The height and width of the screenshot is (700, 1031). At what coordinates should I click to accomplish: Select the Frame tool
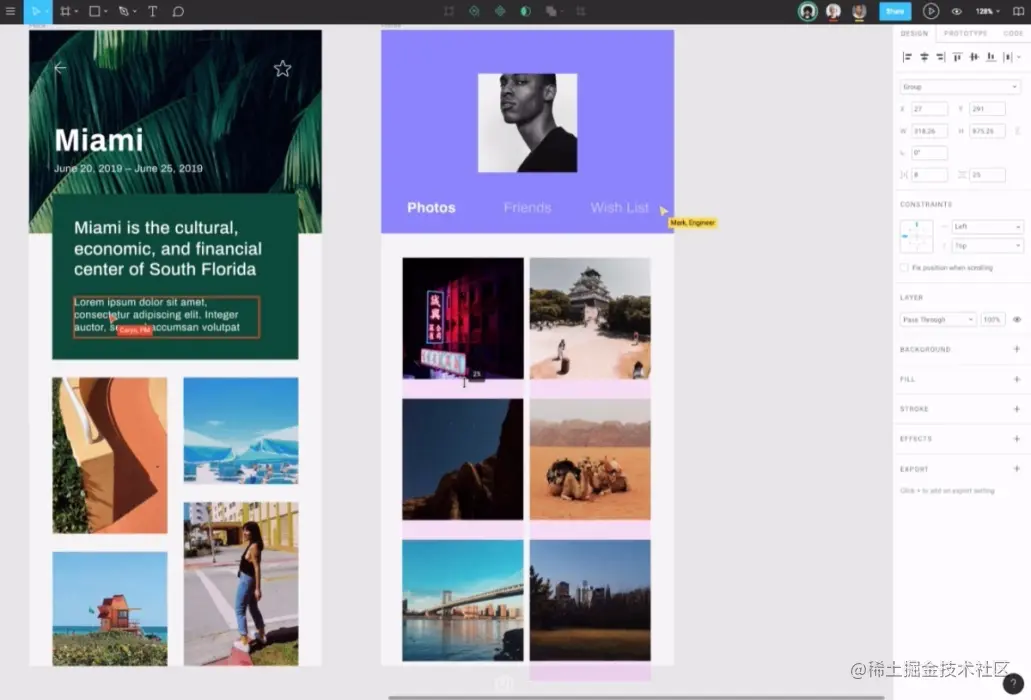[64, 11]
